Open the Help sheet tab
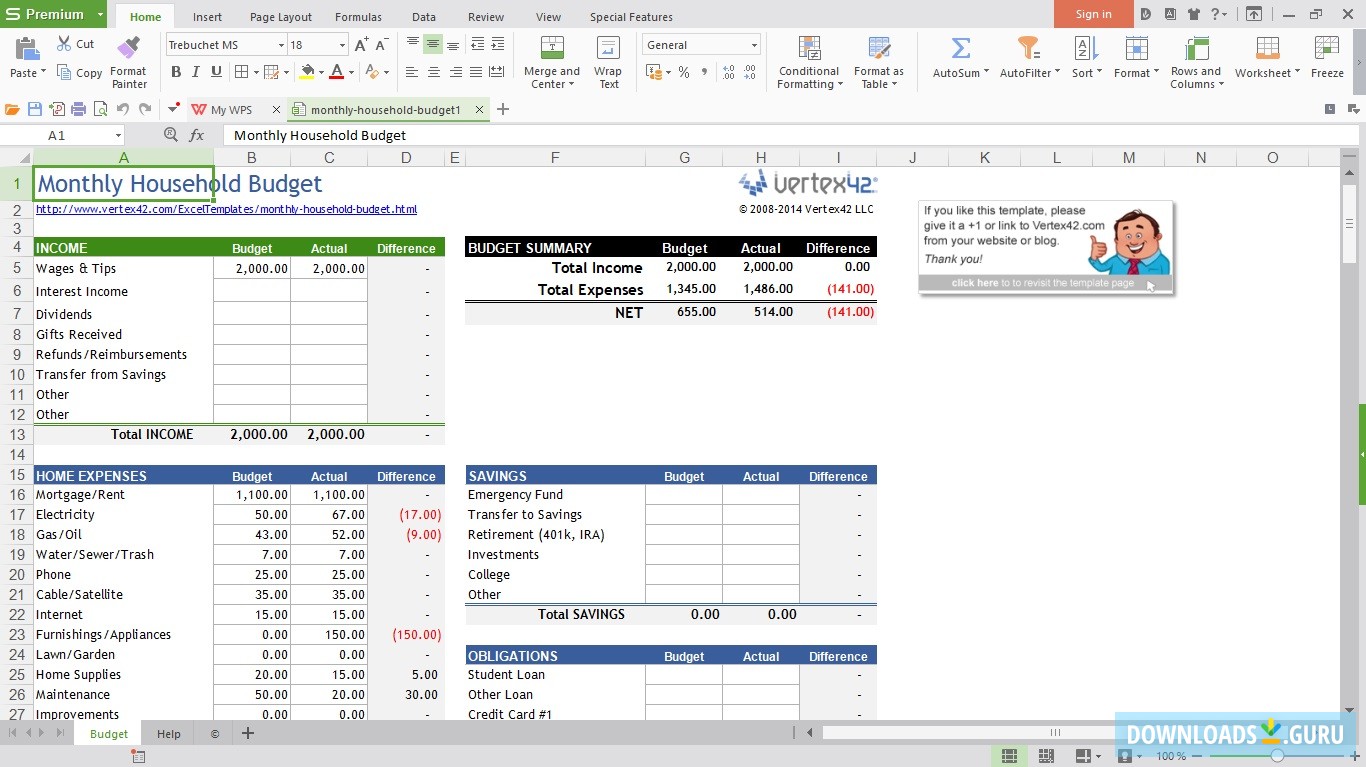Screen dimensions: 1366x767 (x=169, y=734)
